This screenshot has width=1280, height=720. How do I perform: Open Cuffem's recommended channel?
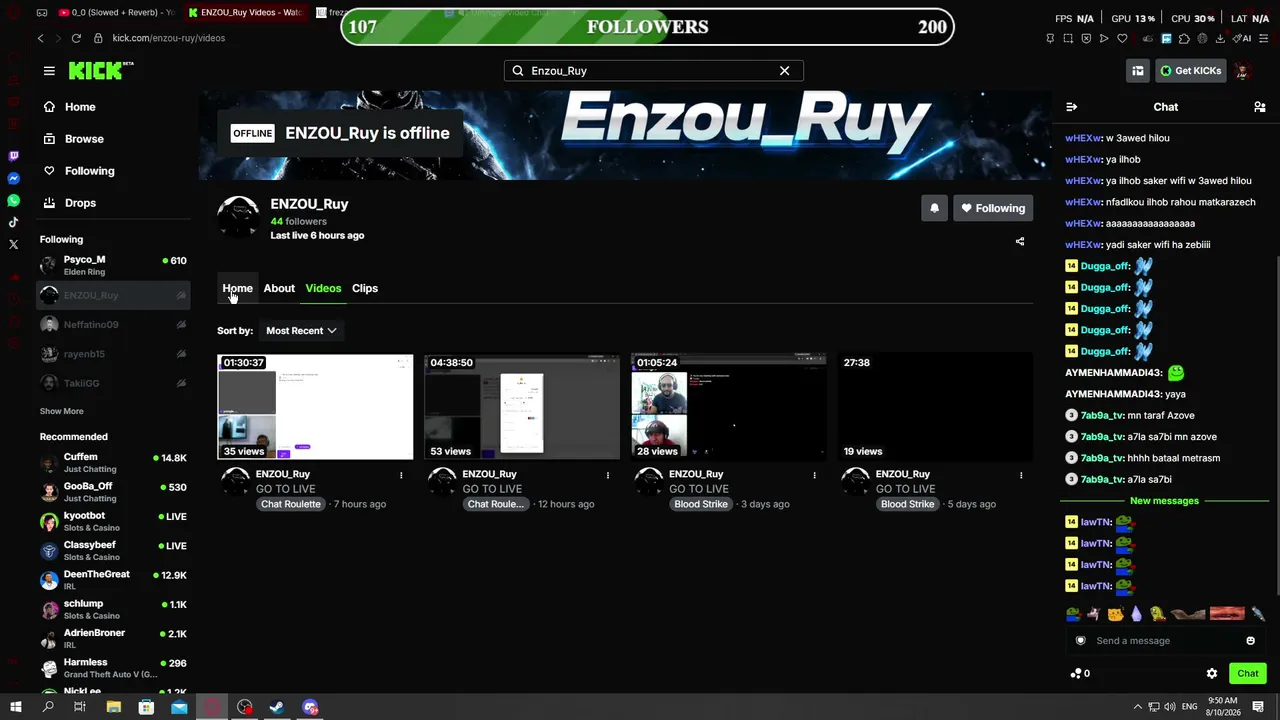tap(113, 463)
